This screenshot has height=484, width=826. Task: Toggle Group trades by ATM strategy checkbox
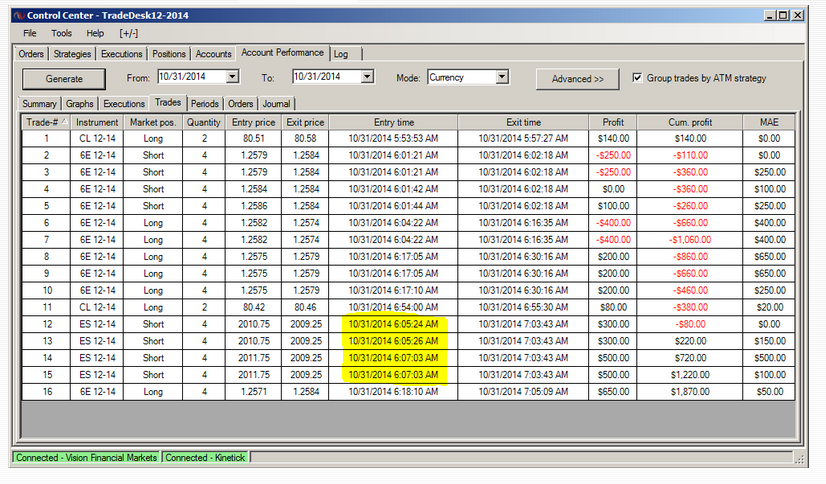pos(637,78)
